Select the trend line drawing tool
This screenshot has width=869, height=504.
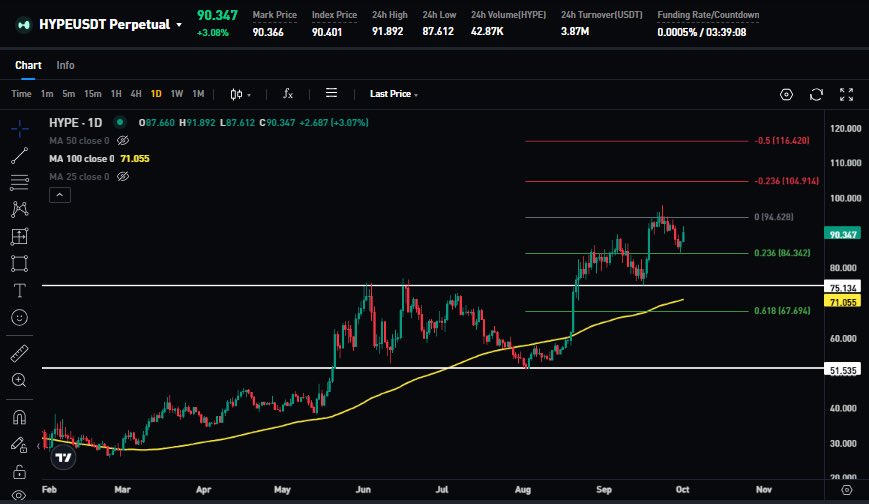19,156
